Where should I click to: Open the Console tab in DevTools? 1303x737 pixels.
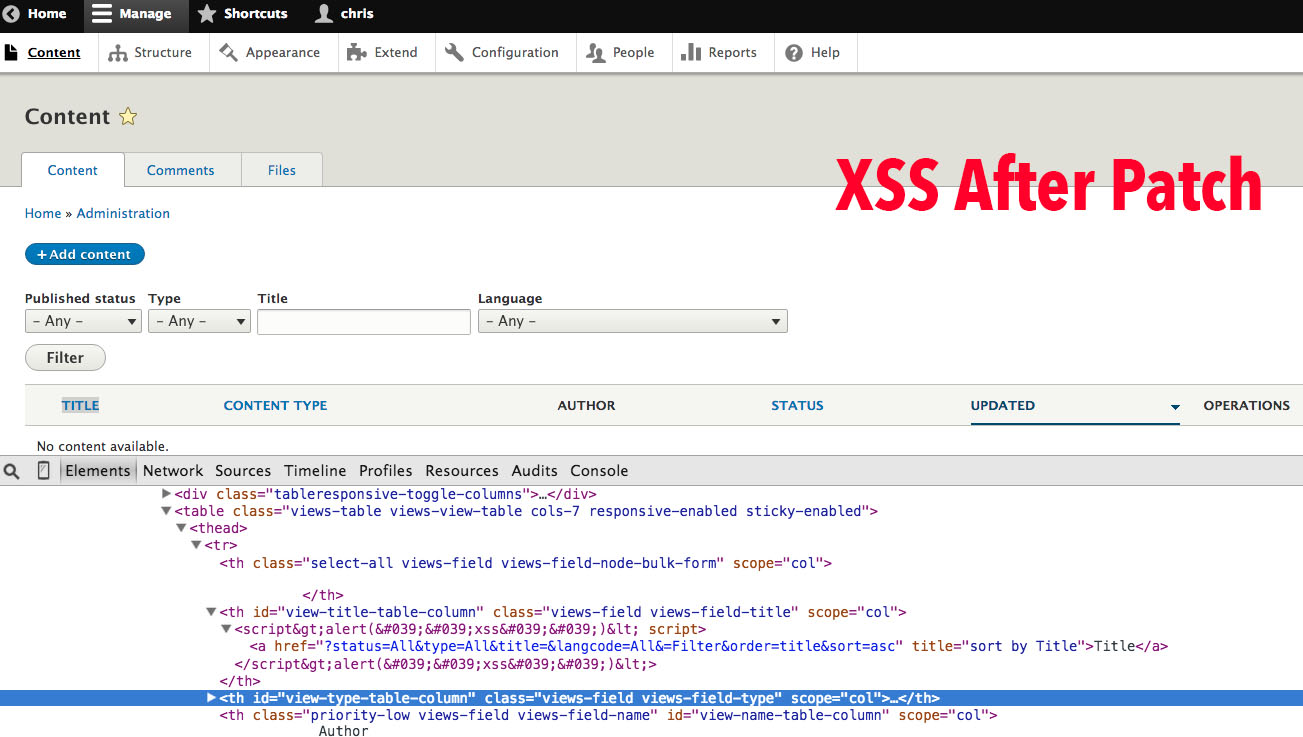[x=599, y=470]
